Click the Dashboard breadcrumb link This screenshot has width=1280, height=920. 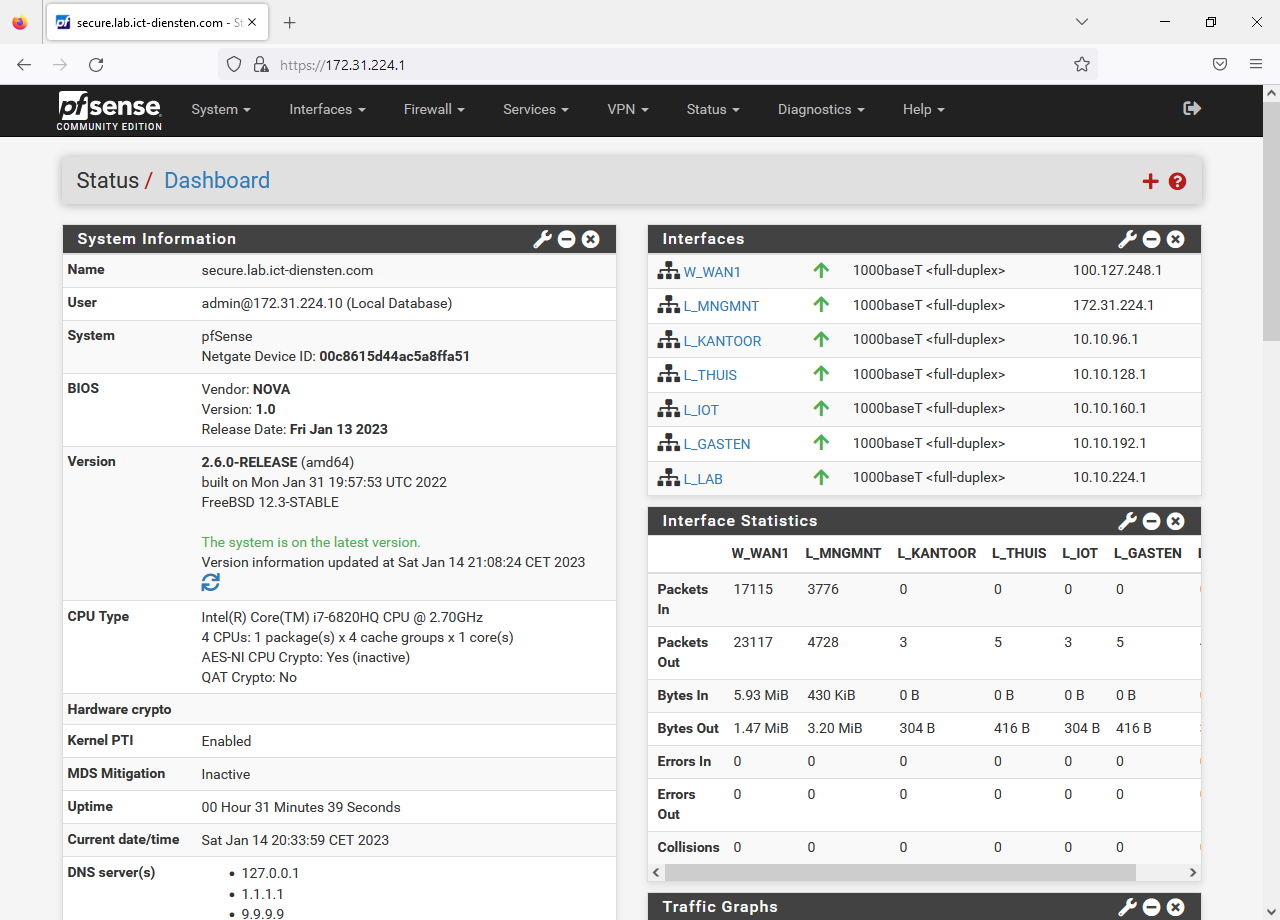[217, 181]
